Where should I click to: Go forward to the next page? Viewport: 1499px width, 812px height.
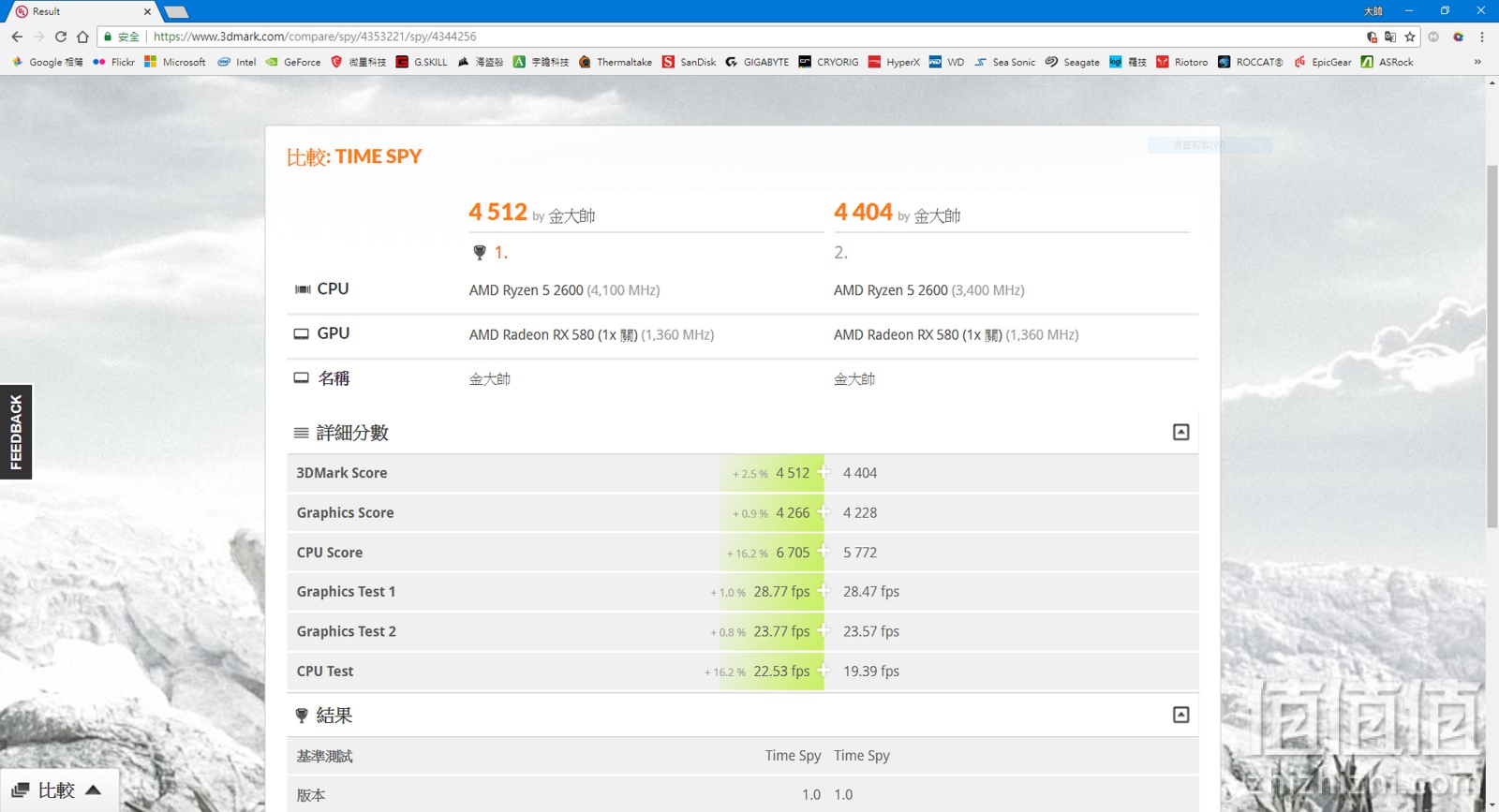coord(38,37)
